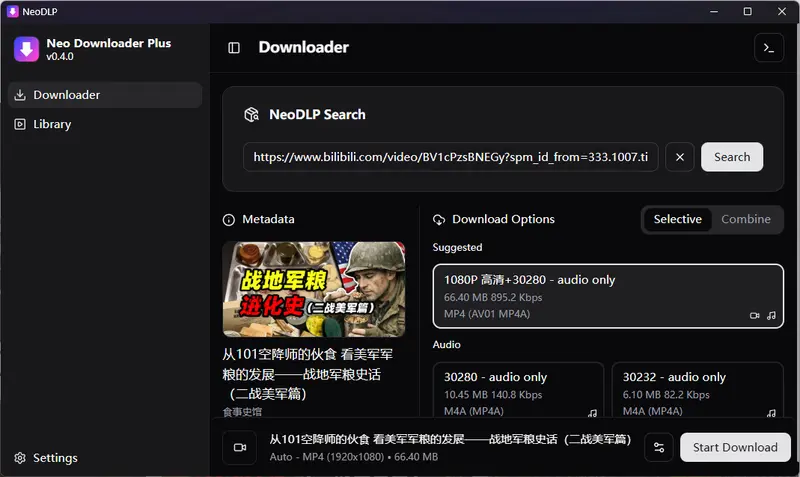Clear the URL with the X icon

pos(679,157)
